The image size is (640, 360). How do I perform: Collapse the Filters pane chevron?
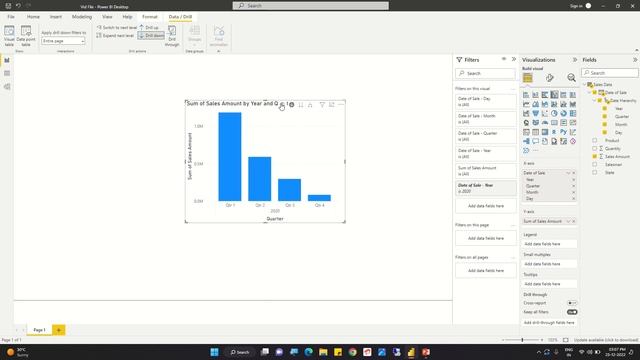coord(514,59)
